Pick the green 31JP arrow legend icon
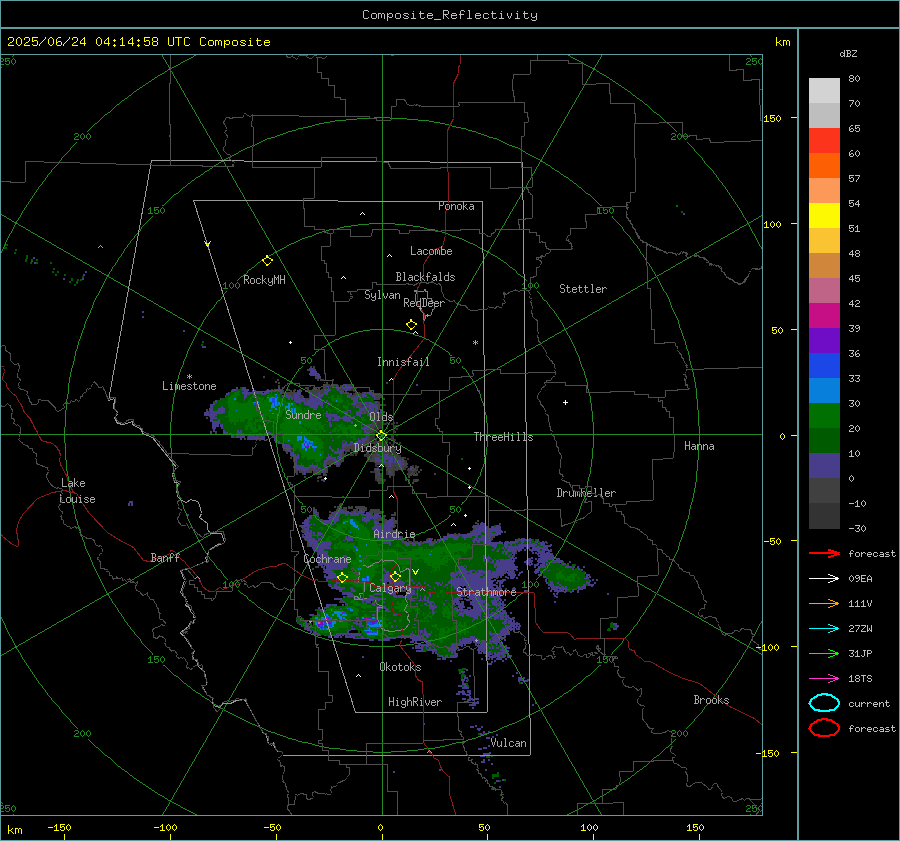The height and width of the screenshot is (841, 900). 824,653
